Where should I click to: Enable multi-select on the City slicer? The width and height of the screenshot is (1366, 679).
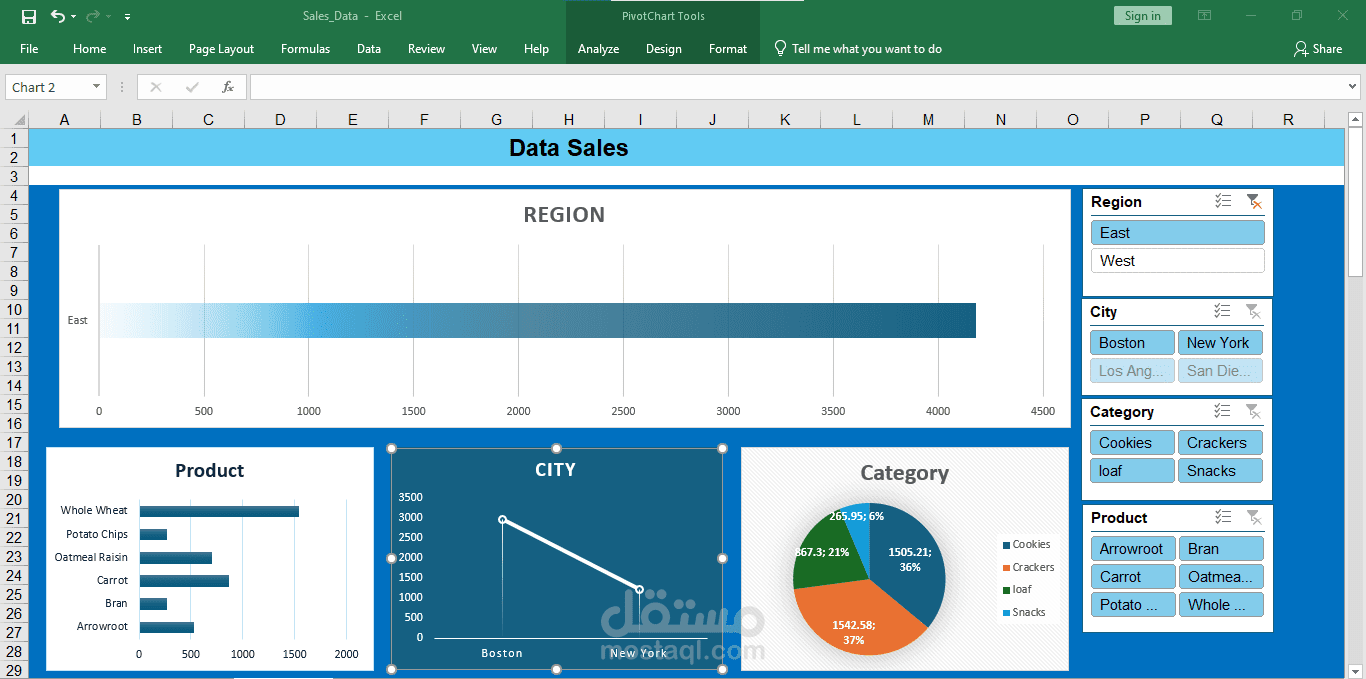(1222, 311)
